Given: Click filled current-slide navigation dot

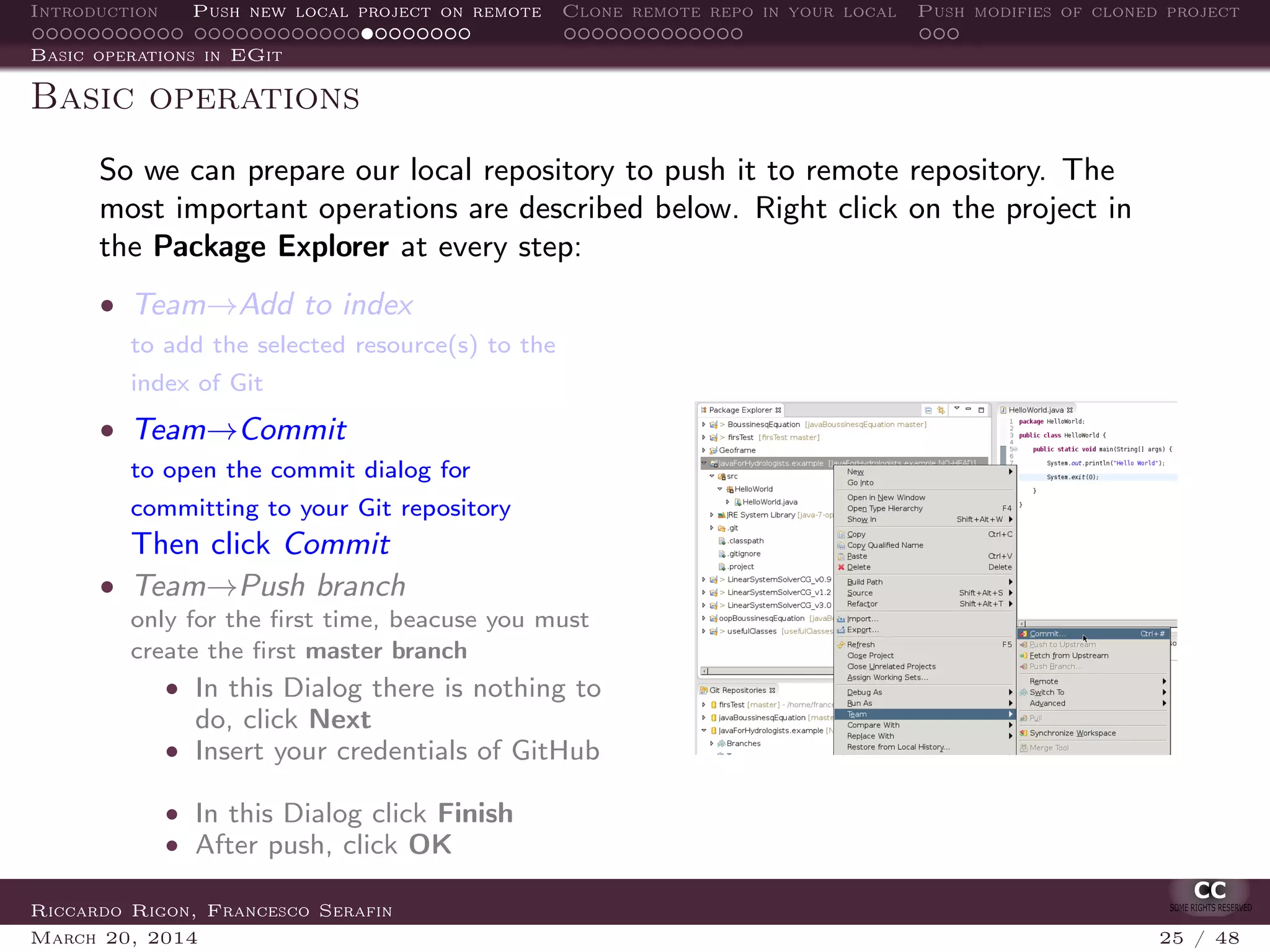Looking at the screenshot, I should (x=367, y=33).
